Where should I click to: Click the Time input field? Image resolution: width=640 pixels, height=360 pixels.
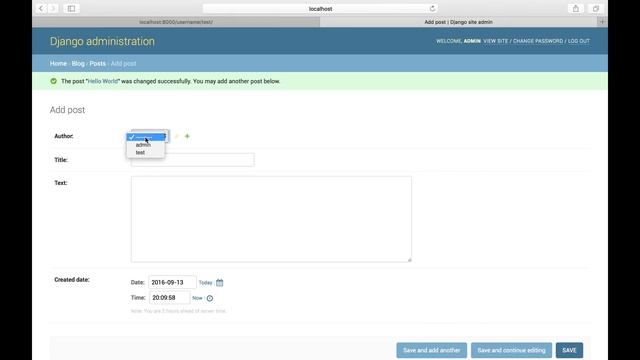[x=169, y=298]
